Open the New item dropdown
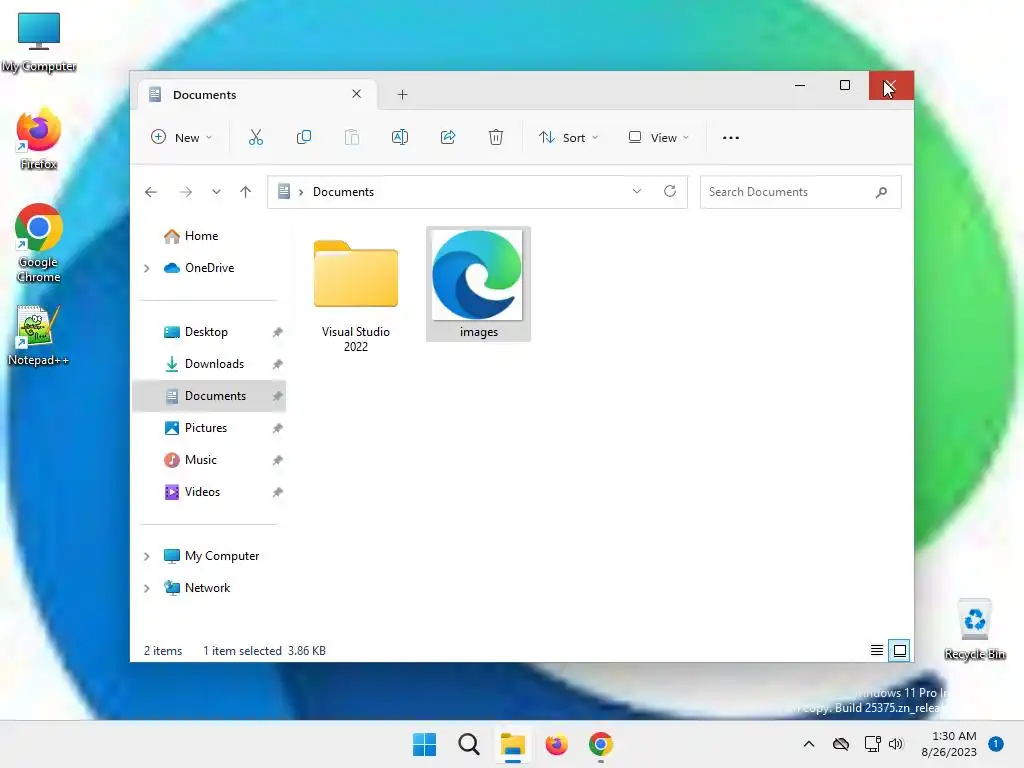 181,138
